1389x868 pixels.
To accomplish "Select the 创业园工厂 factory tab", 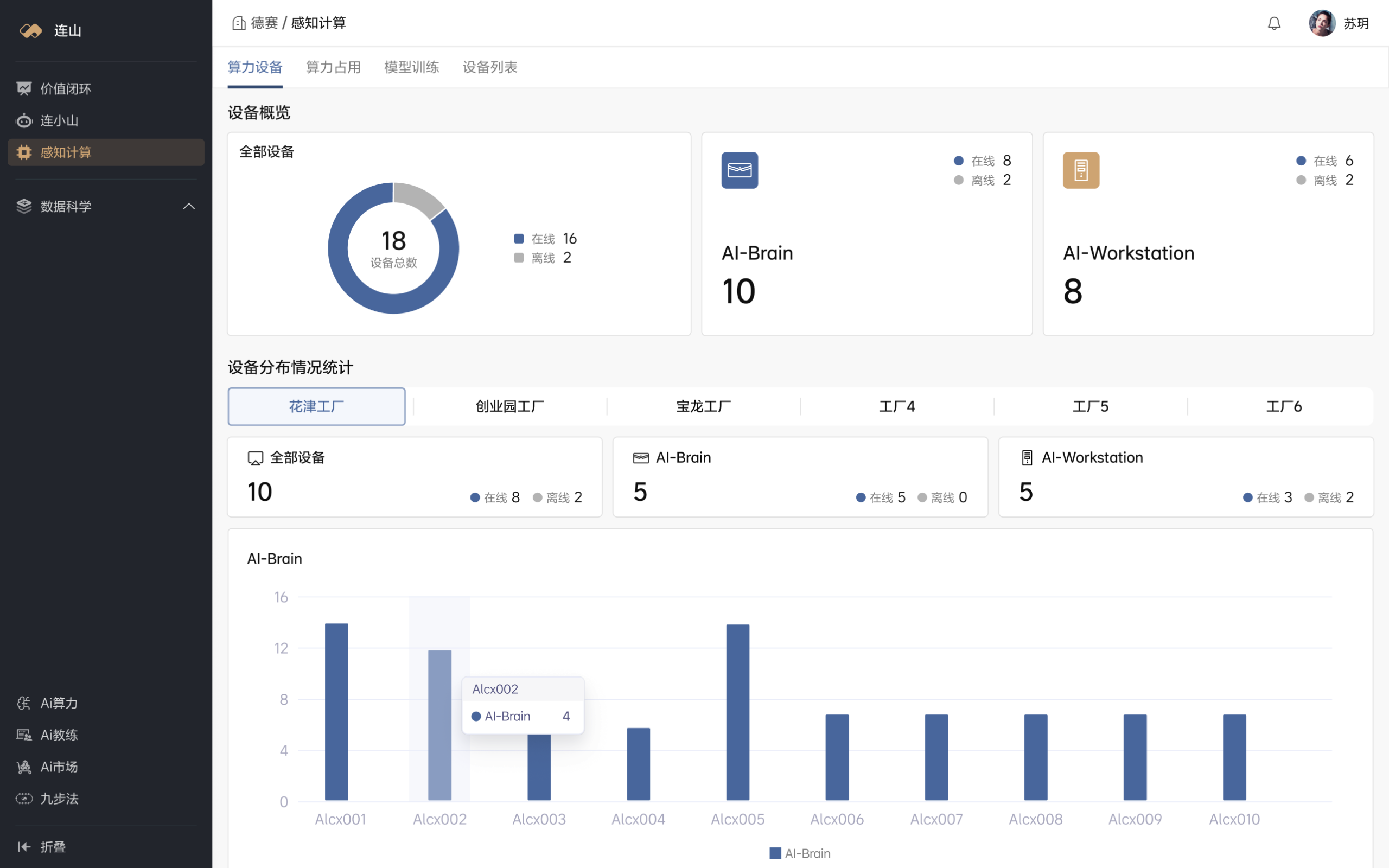I will pyautogui.click(x=509, y=406).
